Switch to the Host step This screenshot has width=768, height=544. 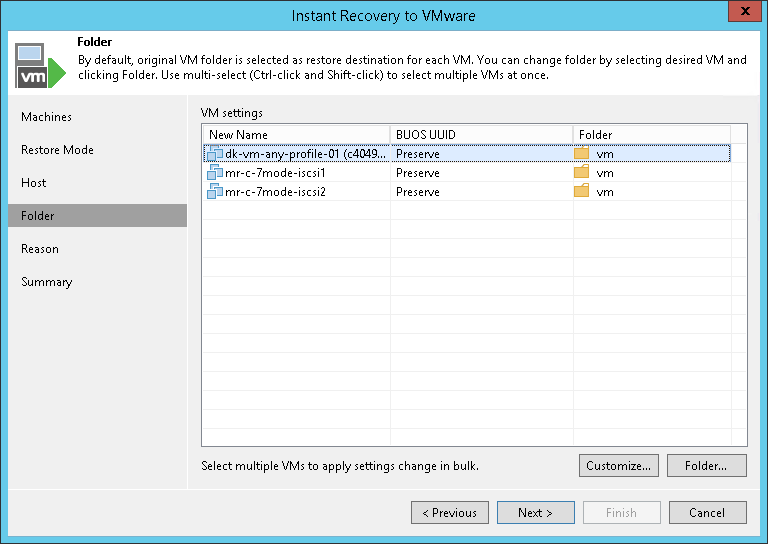click(x=34, y=183)
